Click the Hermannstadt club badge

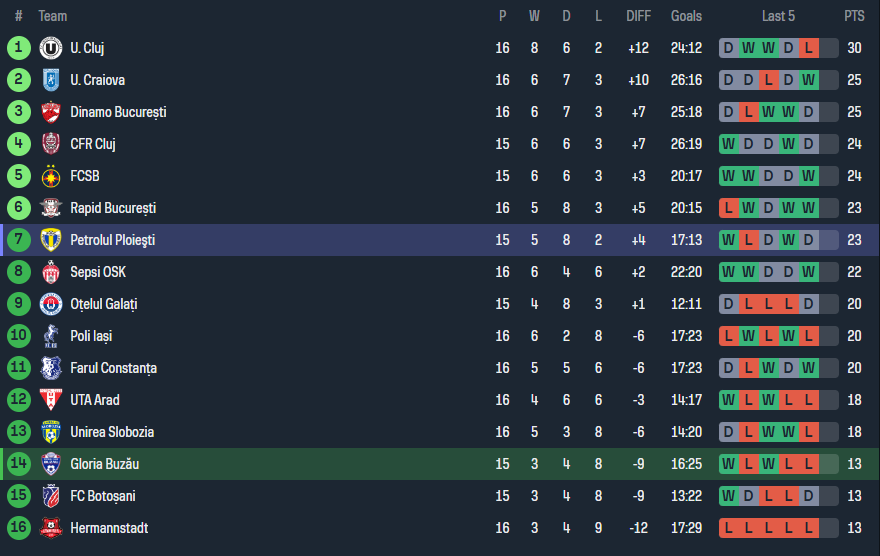pyautogui.click(x=51, y=528)
